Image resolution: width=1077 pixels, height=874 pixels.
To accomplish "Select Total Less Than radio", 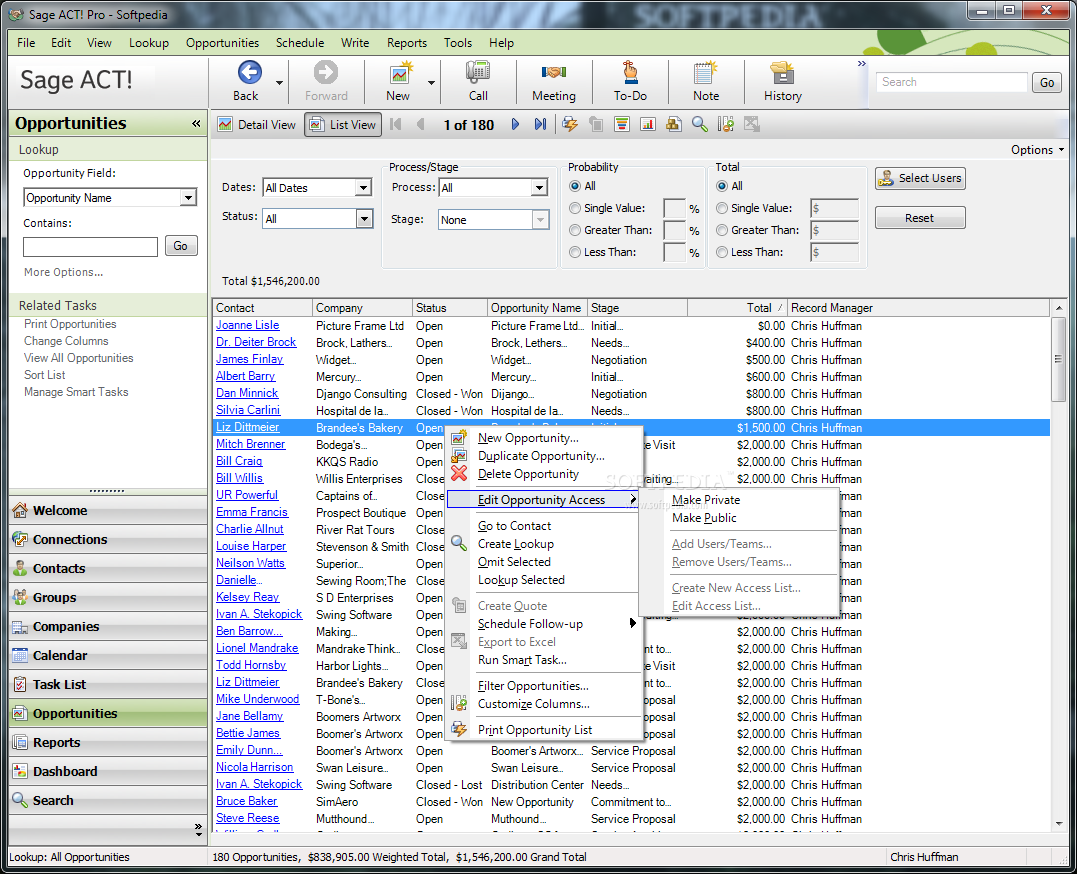I will (722, 252).
